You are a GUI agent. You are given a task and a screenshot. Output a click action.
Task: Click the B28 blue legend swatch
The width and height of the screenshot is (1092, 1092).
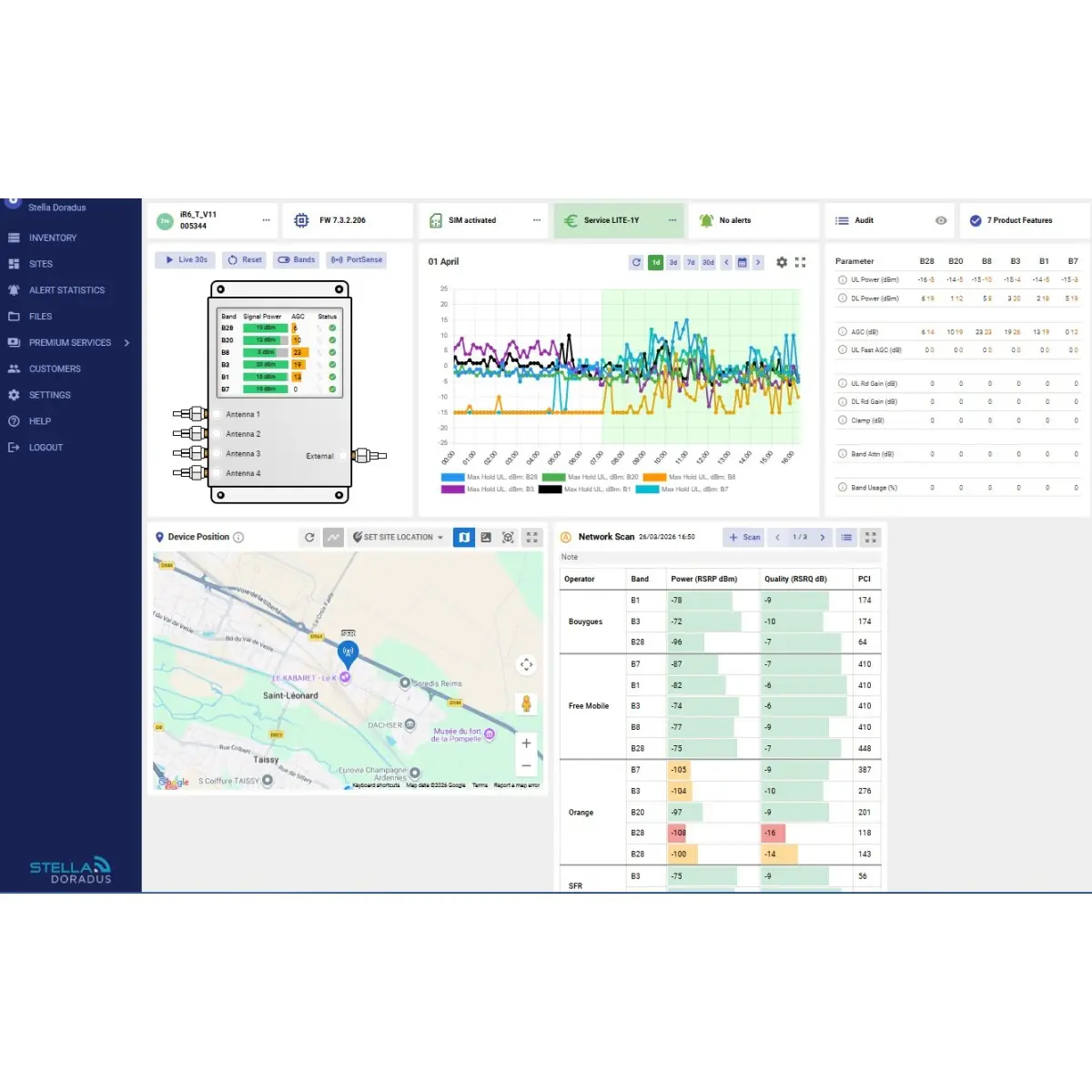coord(452,477)
